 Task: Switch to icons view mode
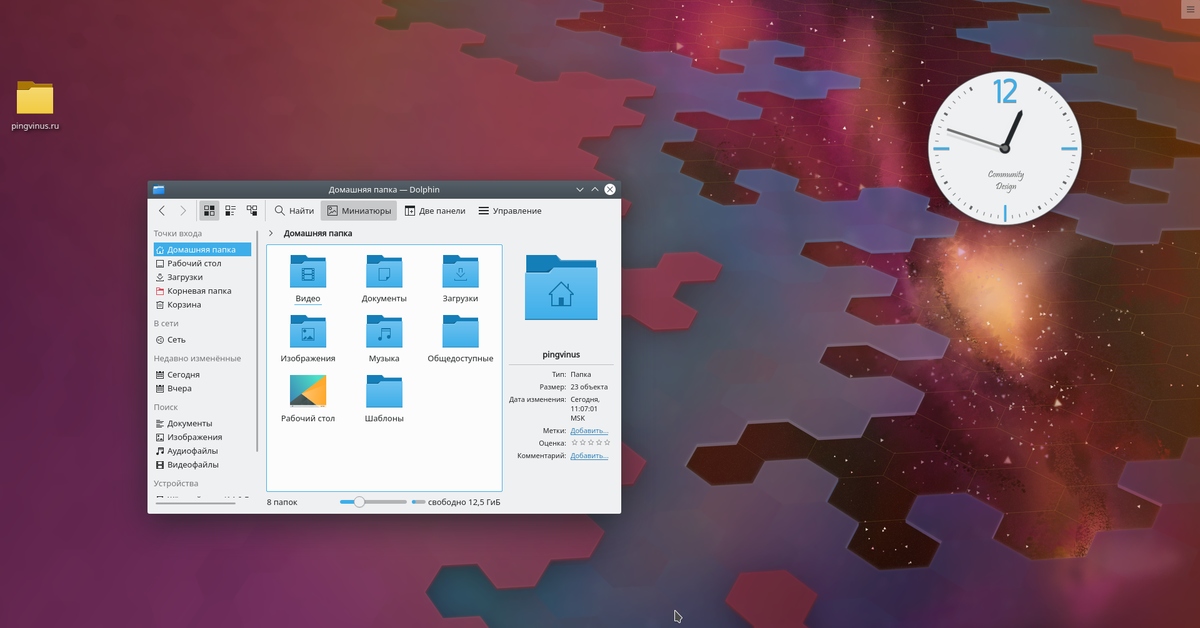click(209, 211)
